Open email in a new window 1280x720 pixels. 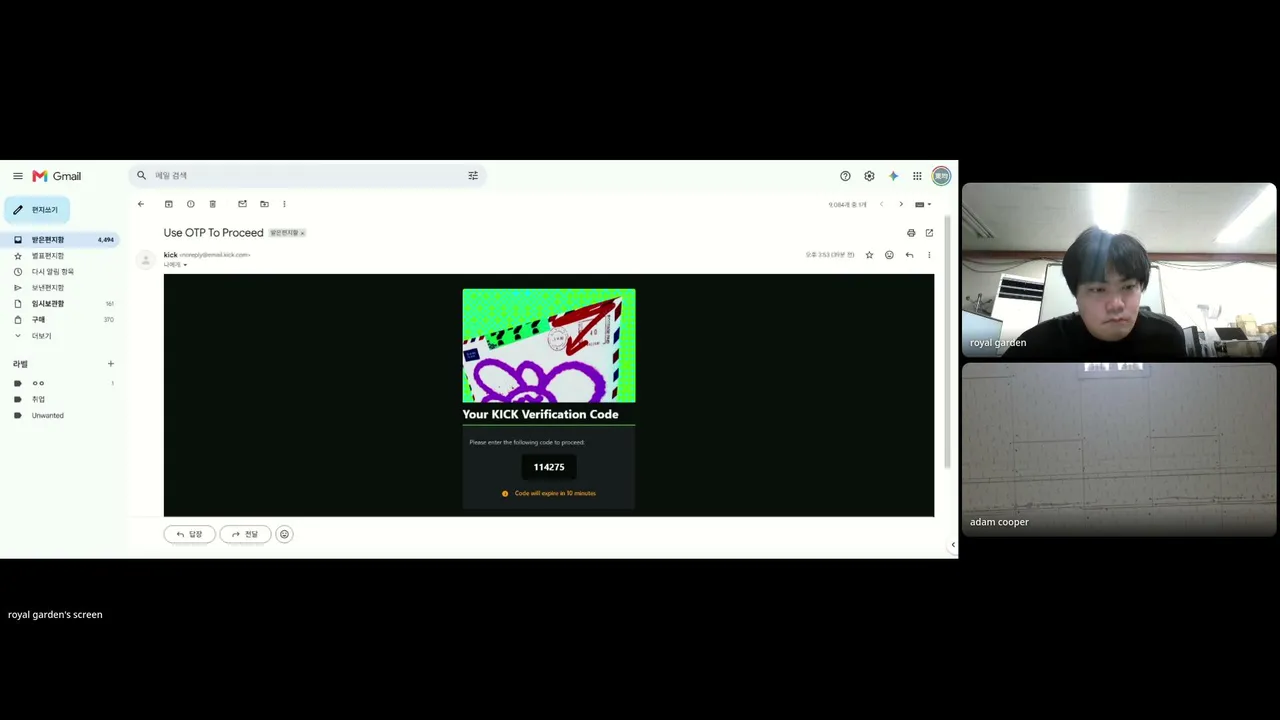click(x=929, y=233)
